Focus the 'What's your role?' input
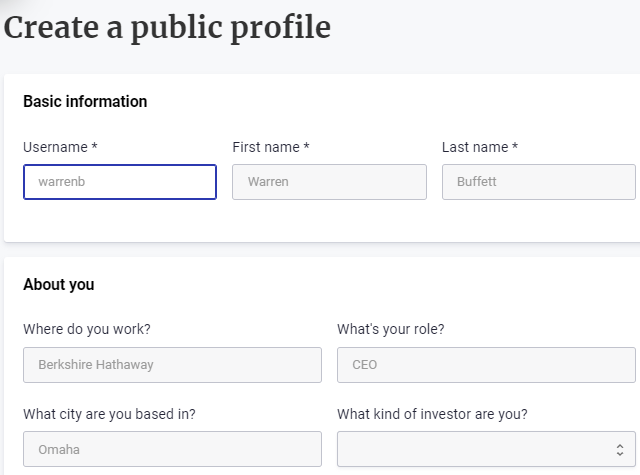Viewport: 640px width, 475px height. coord(486,365)
